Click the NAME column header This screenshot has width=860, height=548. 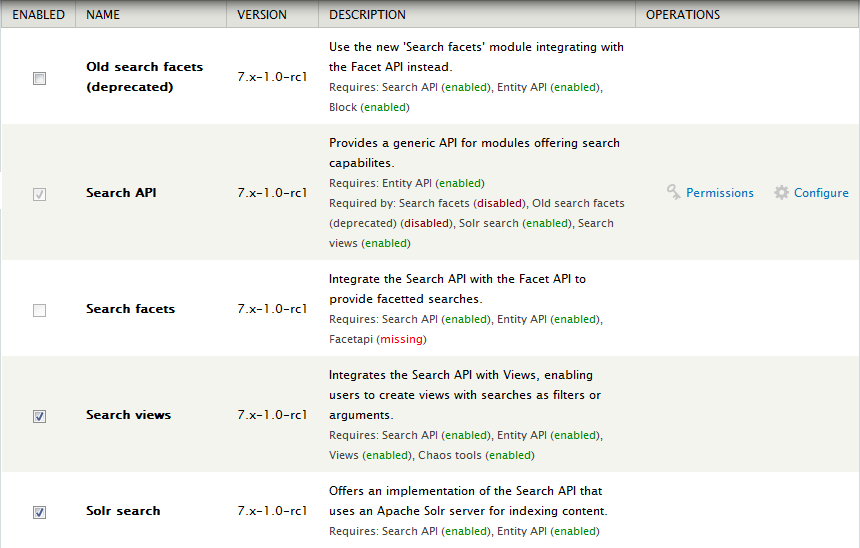tap(104, 15)
